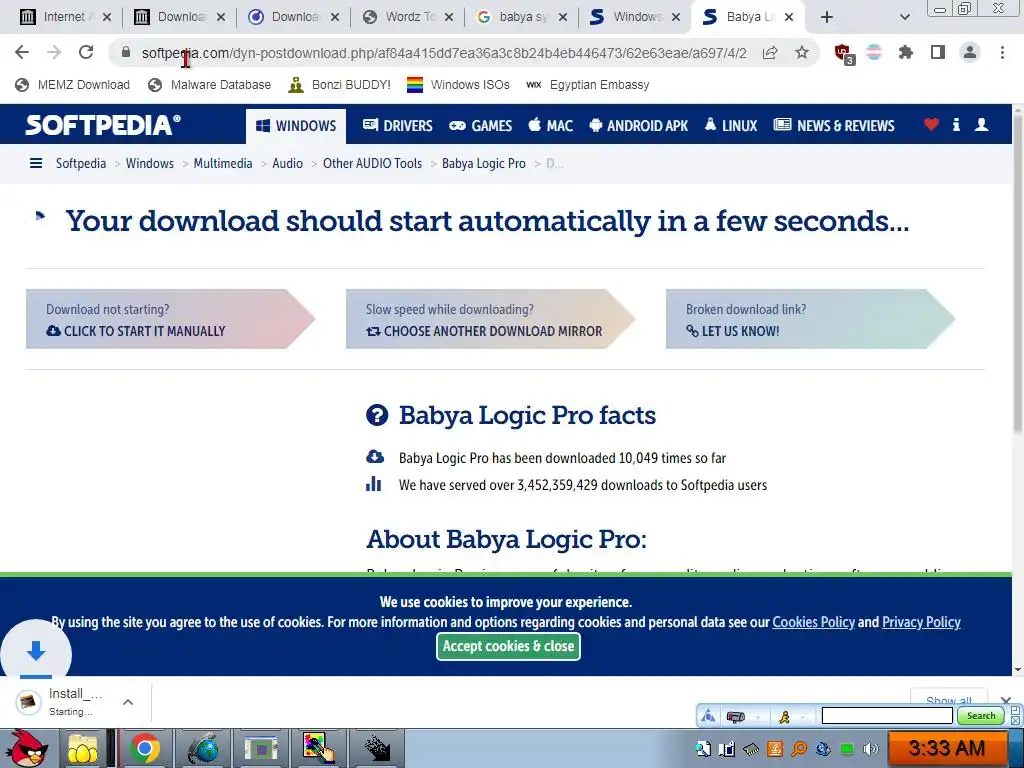Expand the Install download item options
The width and height of the screenshot is (1024, 768).
click(128, 702)
